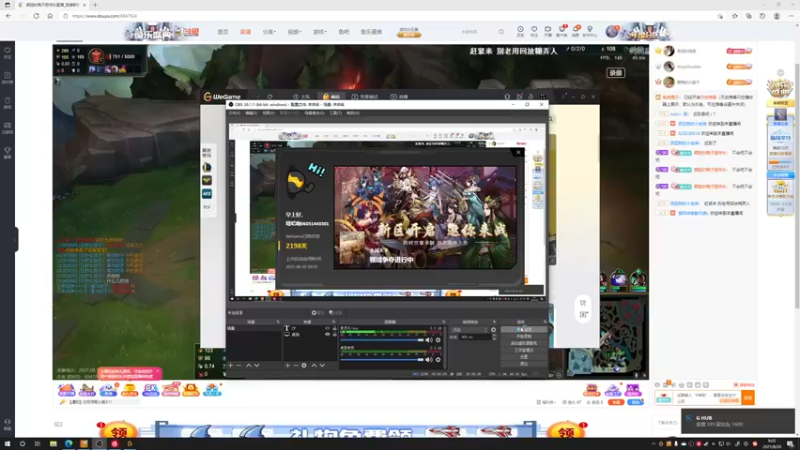Open source properties gear in Sources panel
The width and height of the screenshot is (800, 450).
[x=304, y=365]
